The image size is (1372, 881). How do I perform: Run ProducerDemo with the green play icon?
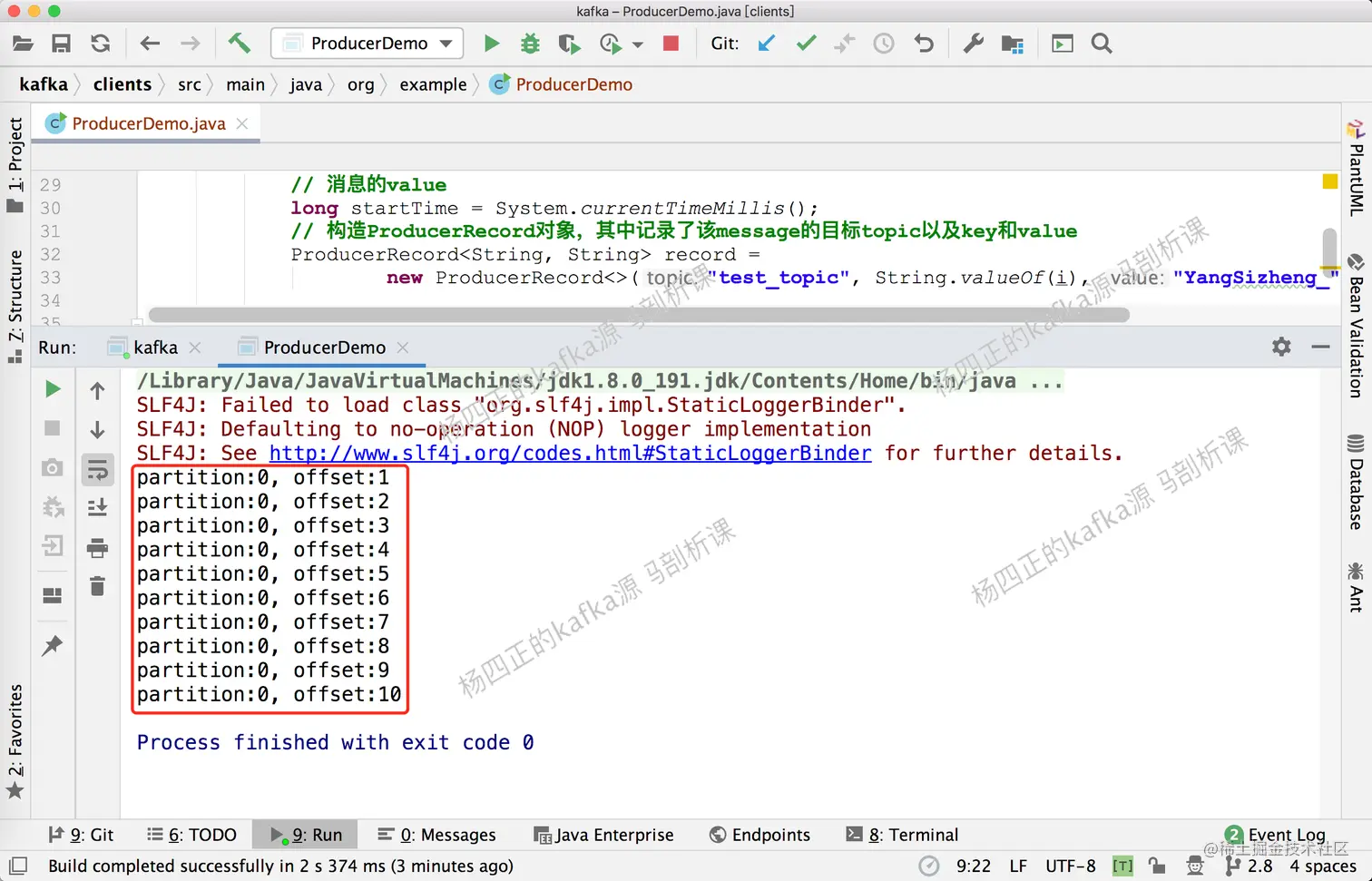[492, 44]
